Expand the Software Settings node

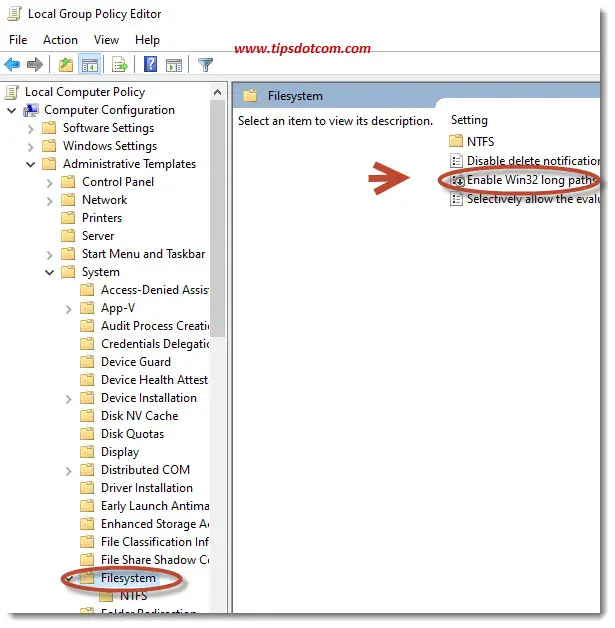31,129
